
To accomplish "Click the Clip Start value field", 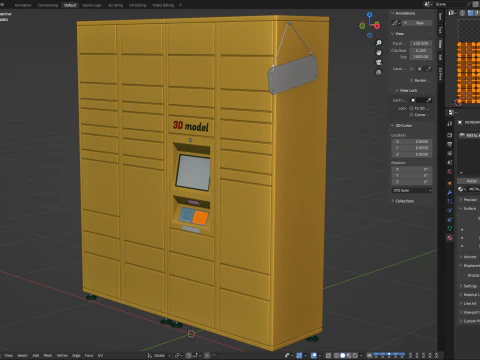I will 421,50.
